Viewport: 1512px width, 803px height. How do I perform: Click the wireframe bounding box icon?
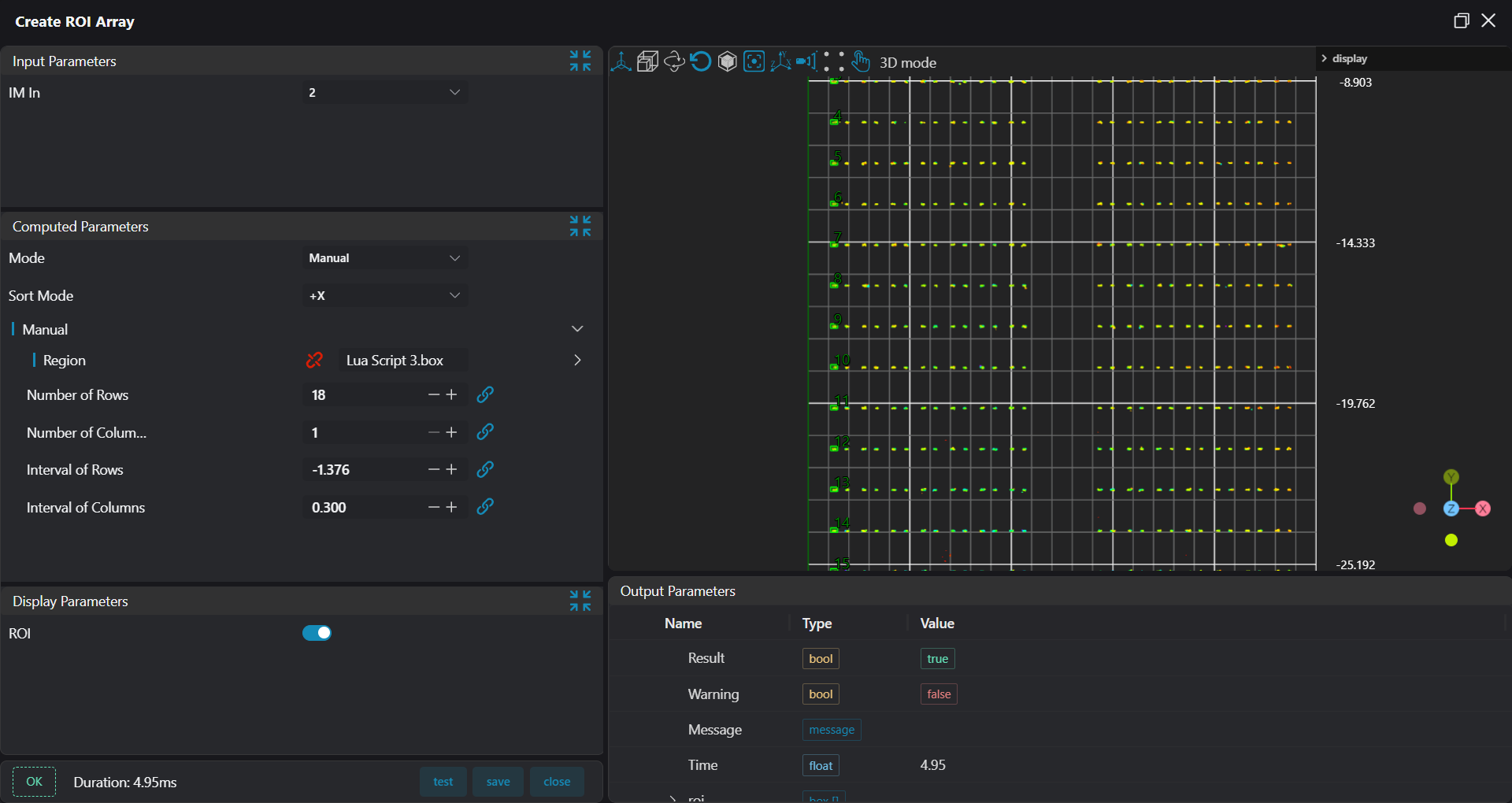647,61
